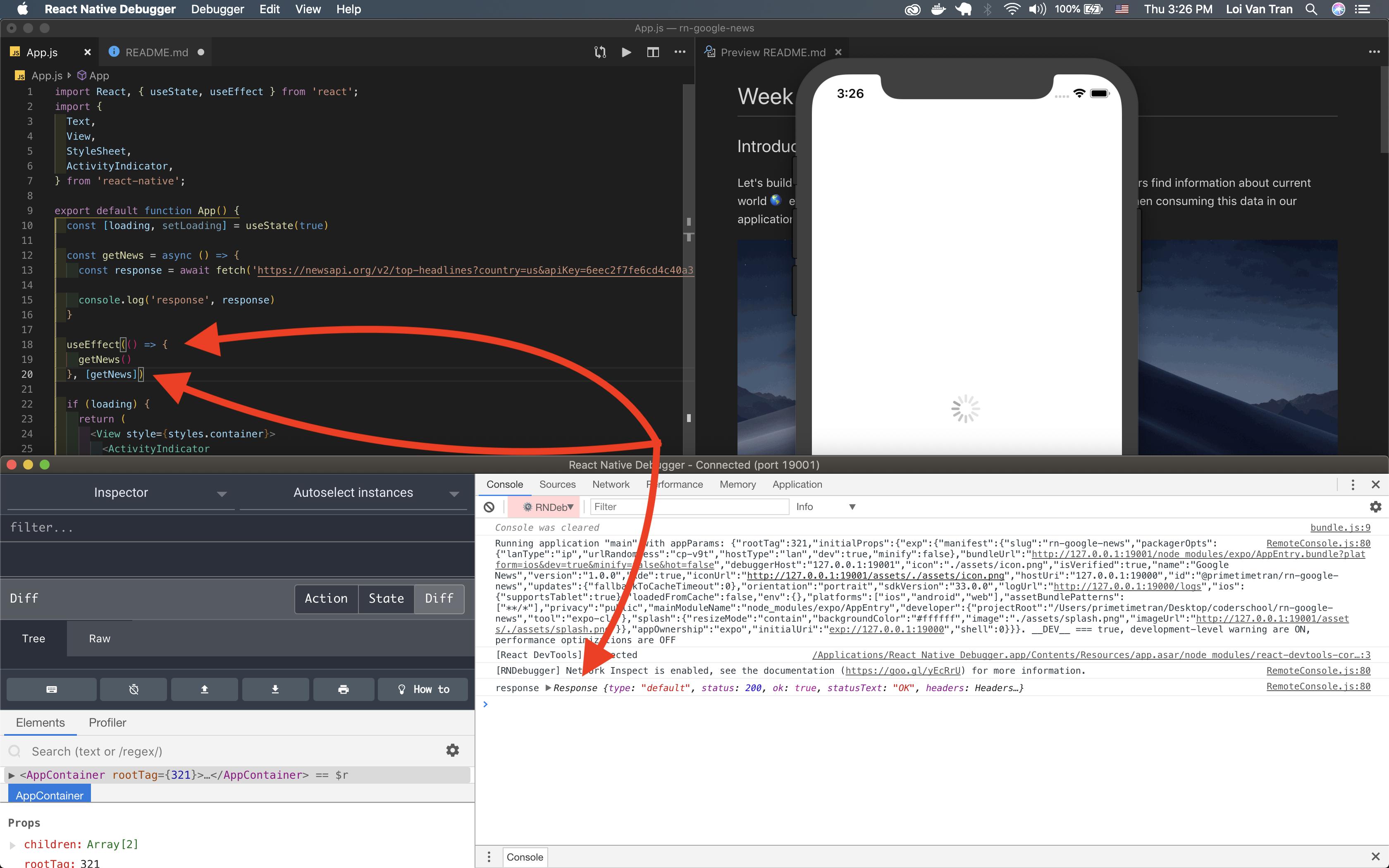Open more actions for preview pane
The image size is (1389, 868).
(1374, 52)
